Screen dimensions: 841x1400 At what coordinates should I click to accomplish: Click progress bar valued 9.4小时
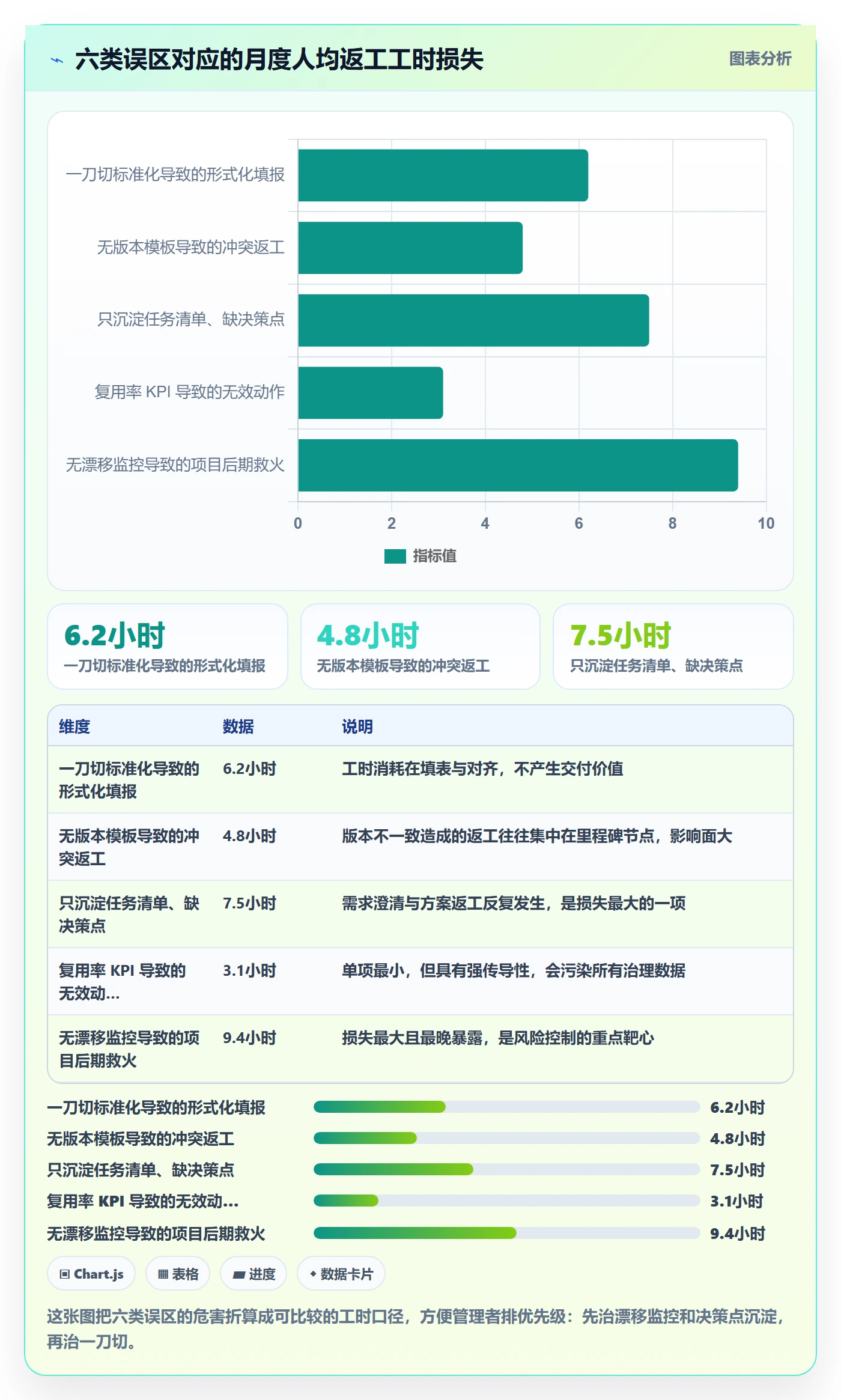506,1233
